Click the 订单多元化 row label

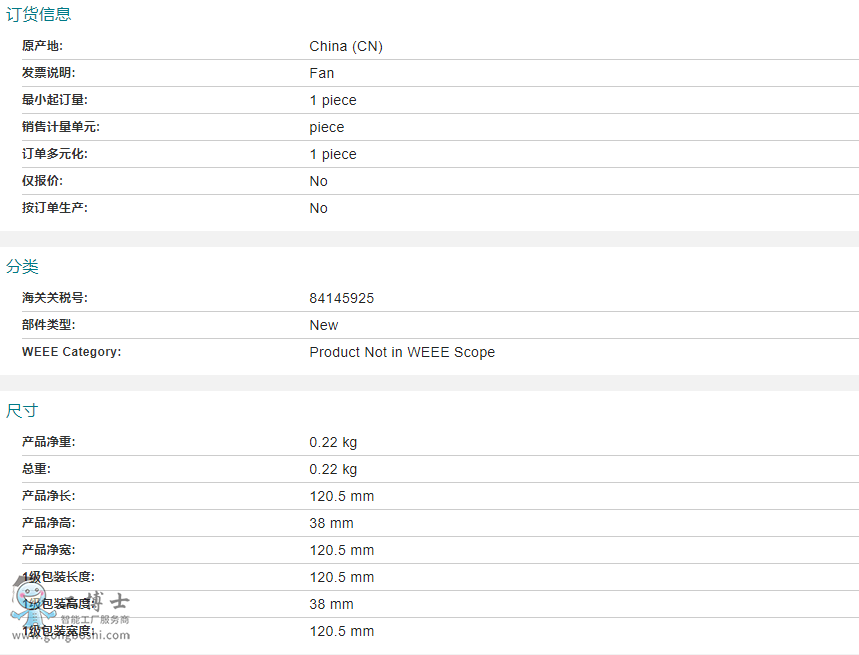(x=55, y=154)
